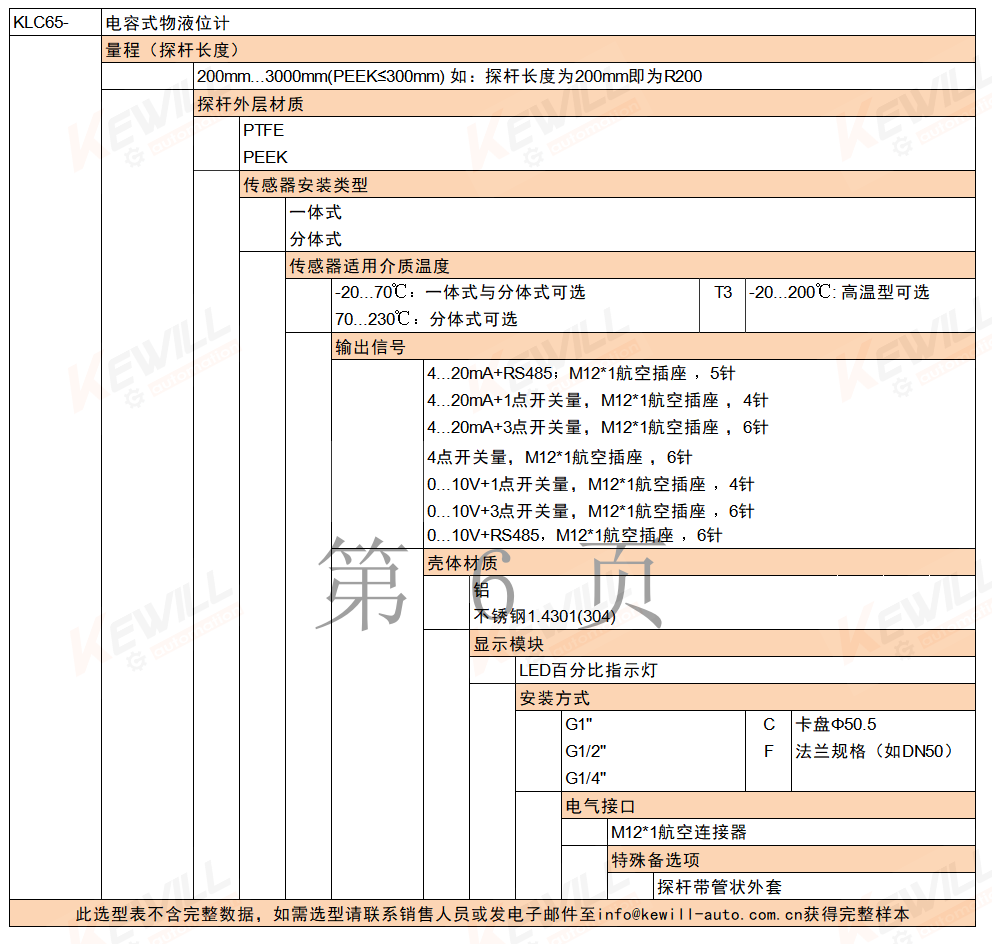Click the 输出信号 section header

[654, 347]
